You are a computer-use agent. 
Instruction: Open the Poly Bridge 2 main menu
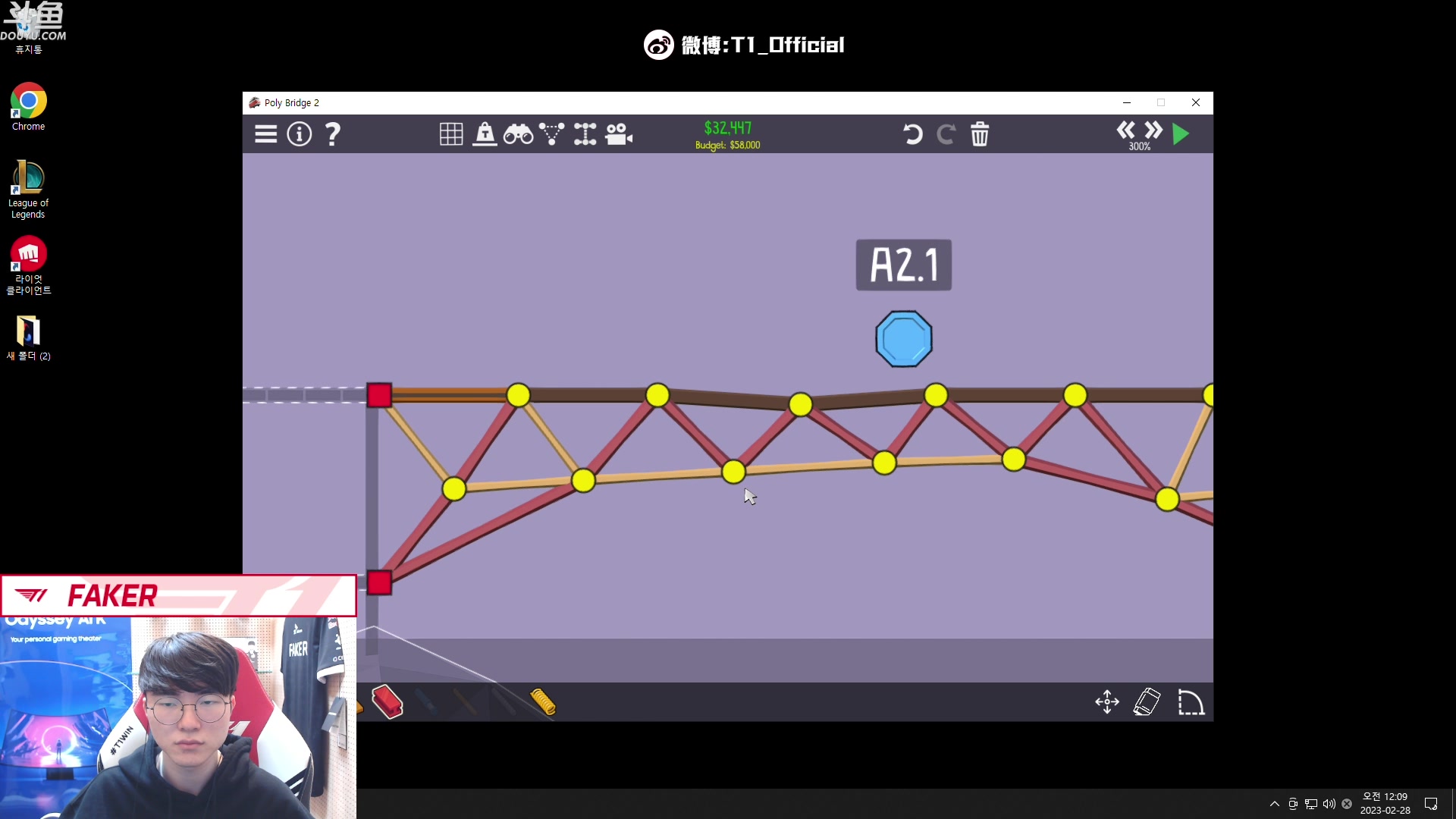coord(265,133)
